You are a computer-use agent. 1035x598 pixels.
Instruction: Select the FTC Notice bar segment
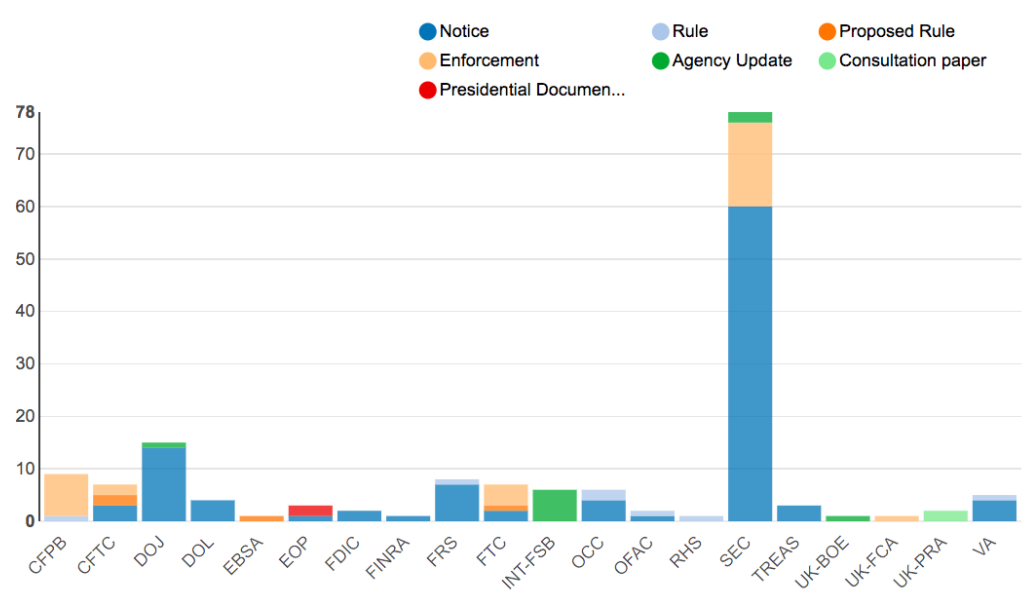pos(506,516)
